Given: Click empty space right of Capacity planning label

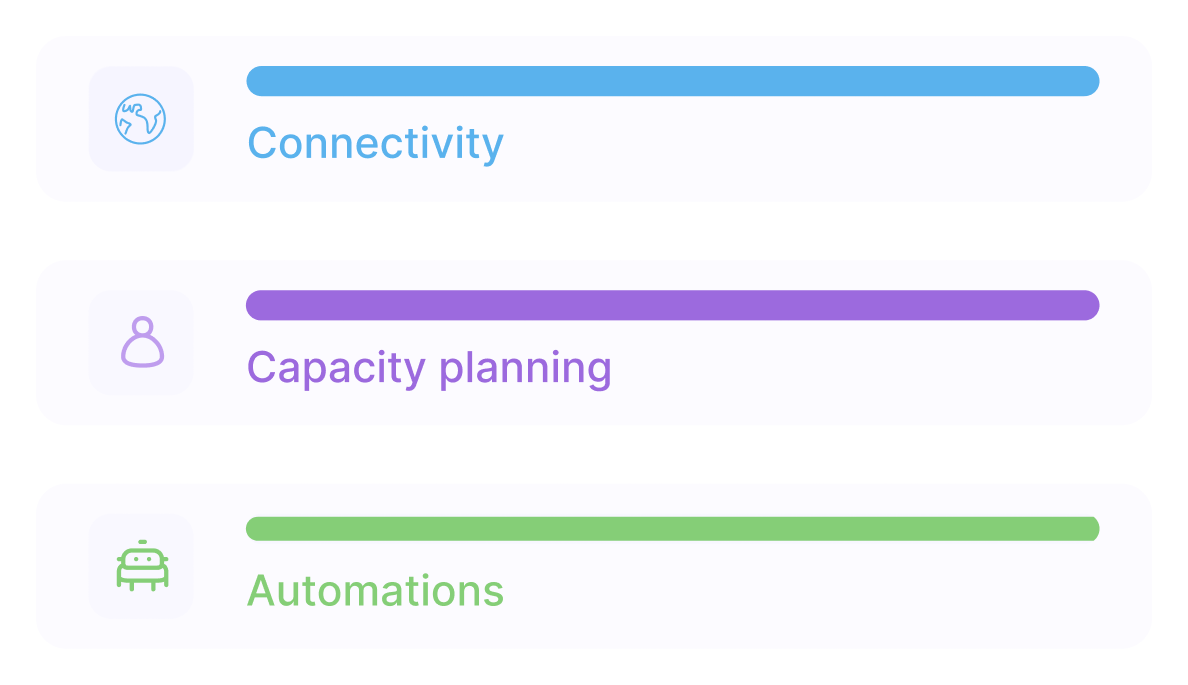Looking at the screenshot, I should 850,369.
